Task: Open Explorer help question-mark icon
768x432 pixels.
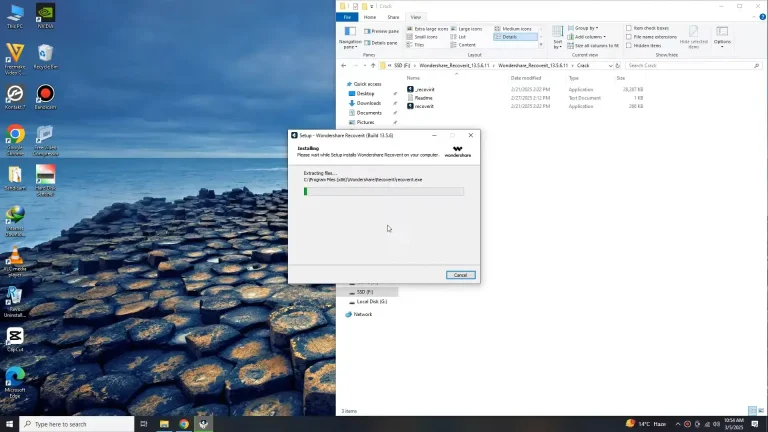Action: coord(762,17)
